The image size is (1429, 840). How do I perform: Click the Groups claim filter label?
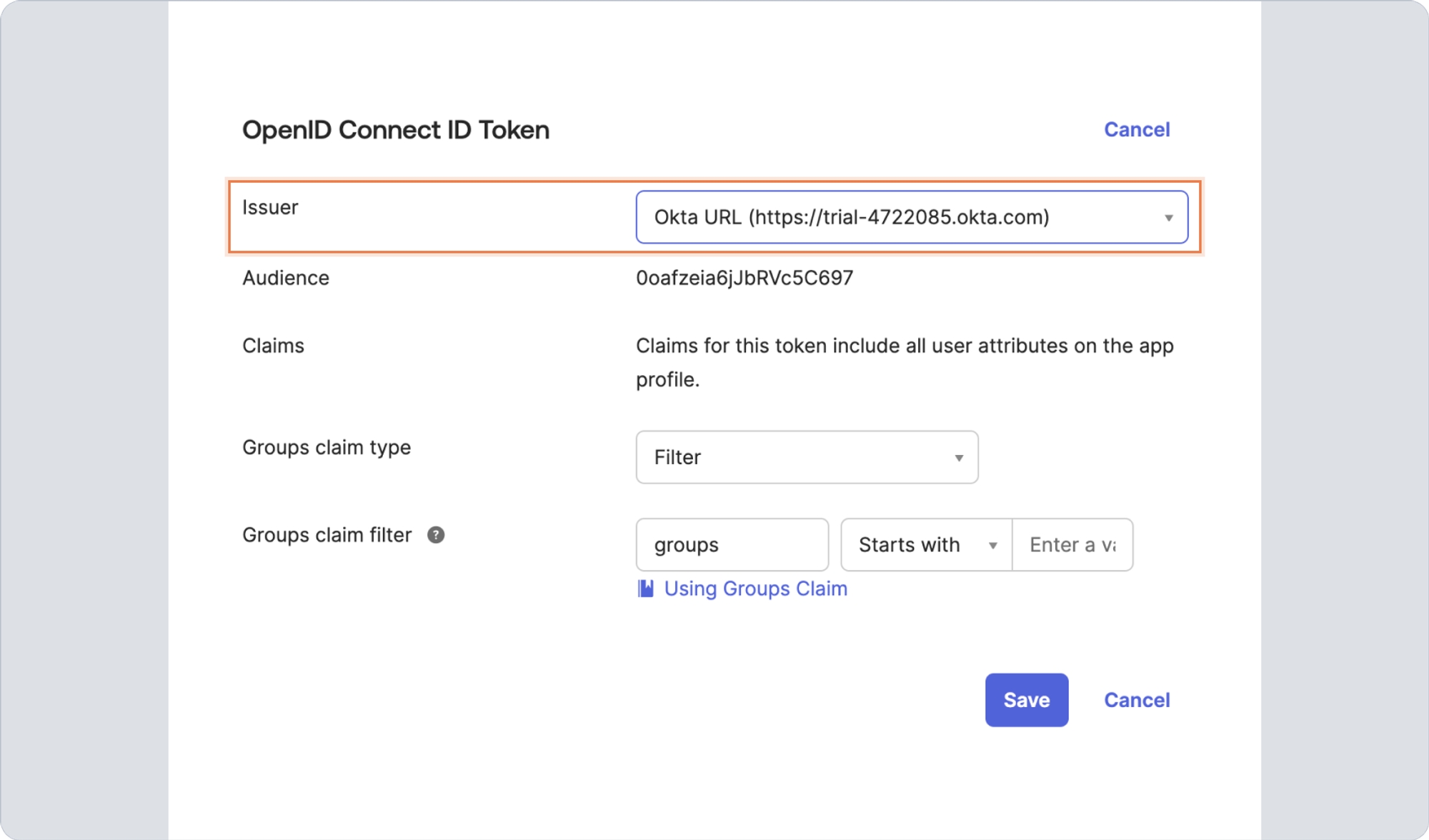point(327,535)
